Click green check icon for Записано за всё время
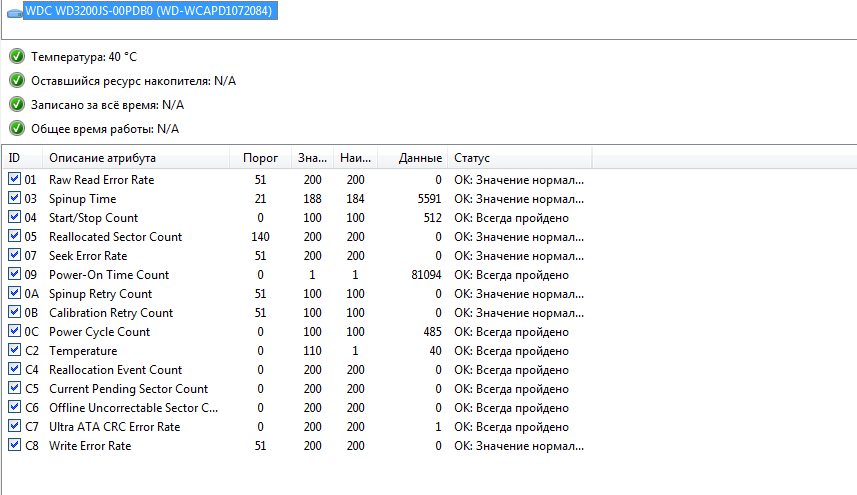The image size is (857, 495). coord(17,104)
